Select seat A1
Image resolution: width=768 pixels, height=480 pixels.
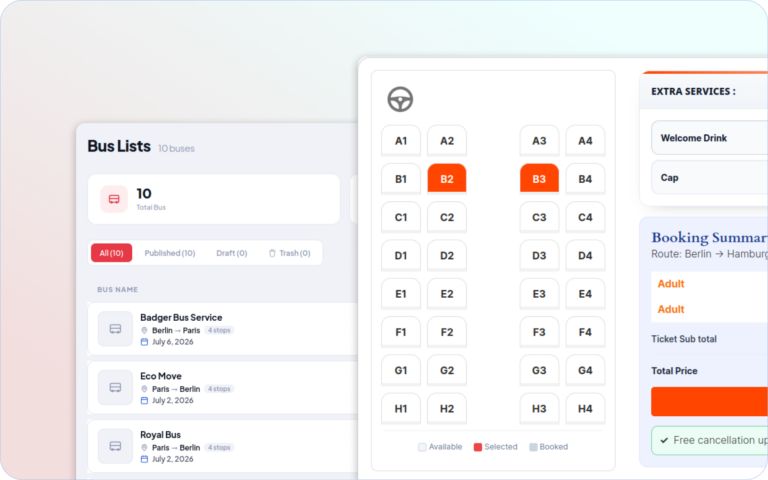point(401,141)
